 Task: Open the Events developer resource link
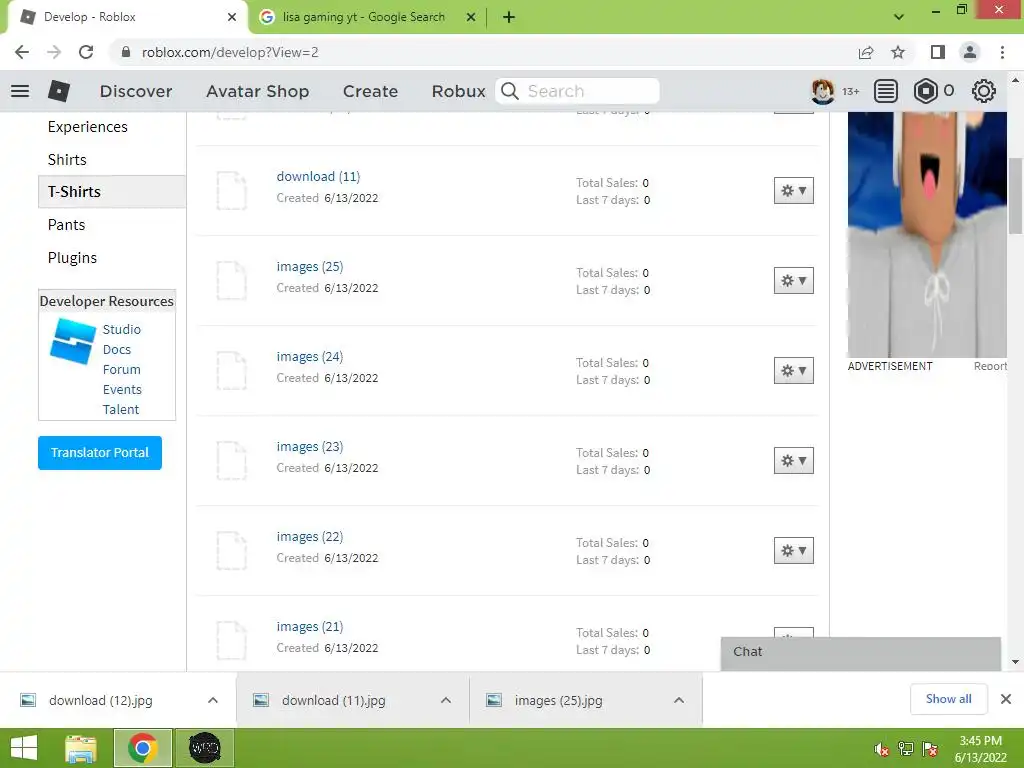point(122,389)
